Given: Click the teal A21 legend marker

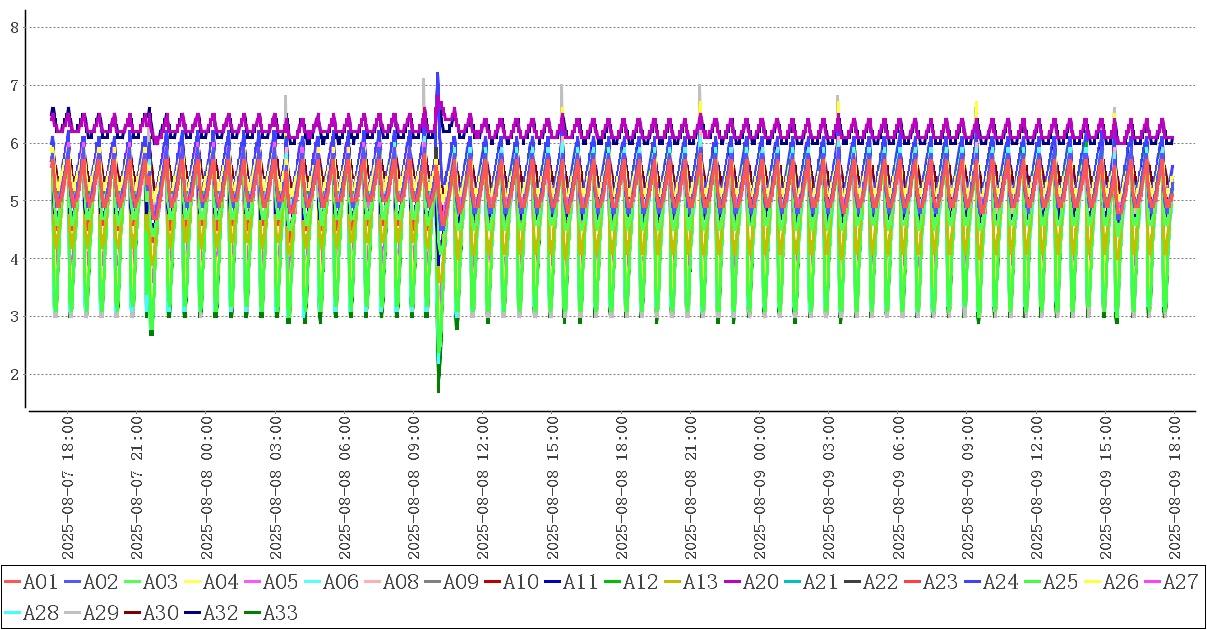Looking at the screenshot, I should tap(791, 582).
